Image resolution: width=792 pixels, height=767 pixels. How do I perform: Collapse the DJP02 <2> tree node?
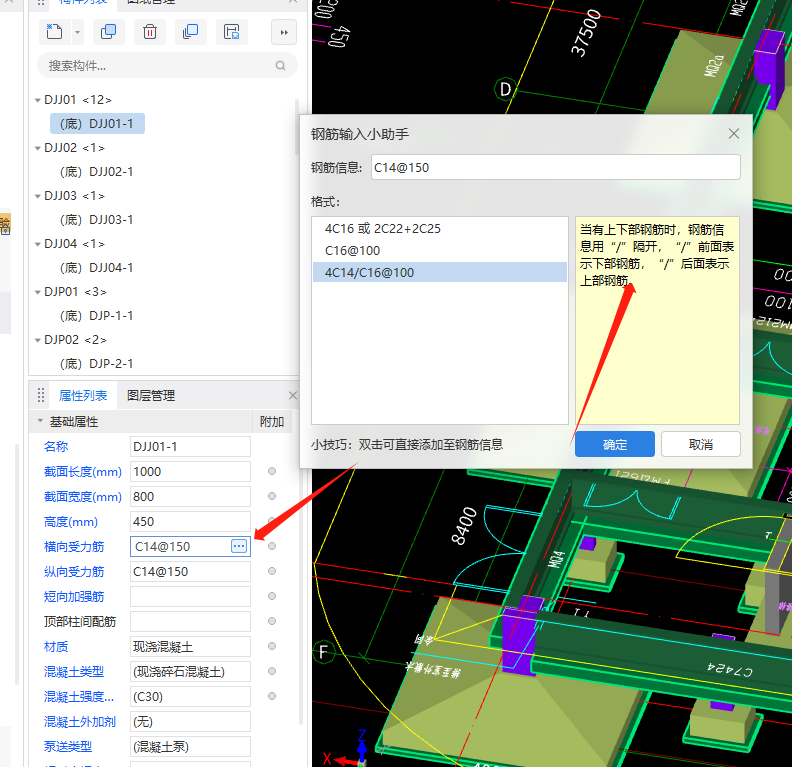tap(37, 340)
